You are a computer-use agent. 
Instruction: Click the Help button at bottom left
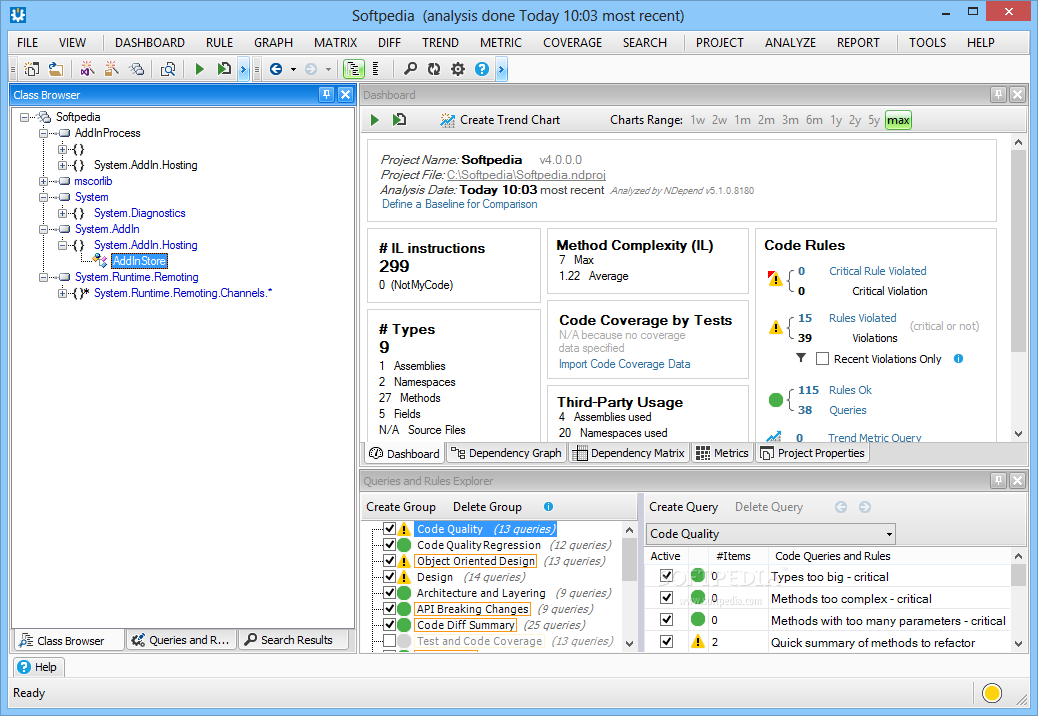coord(38,667)
